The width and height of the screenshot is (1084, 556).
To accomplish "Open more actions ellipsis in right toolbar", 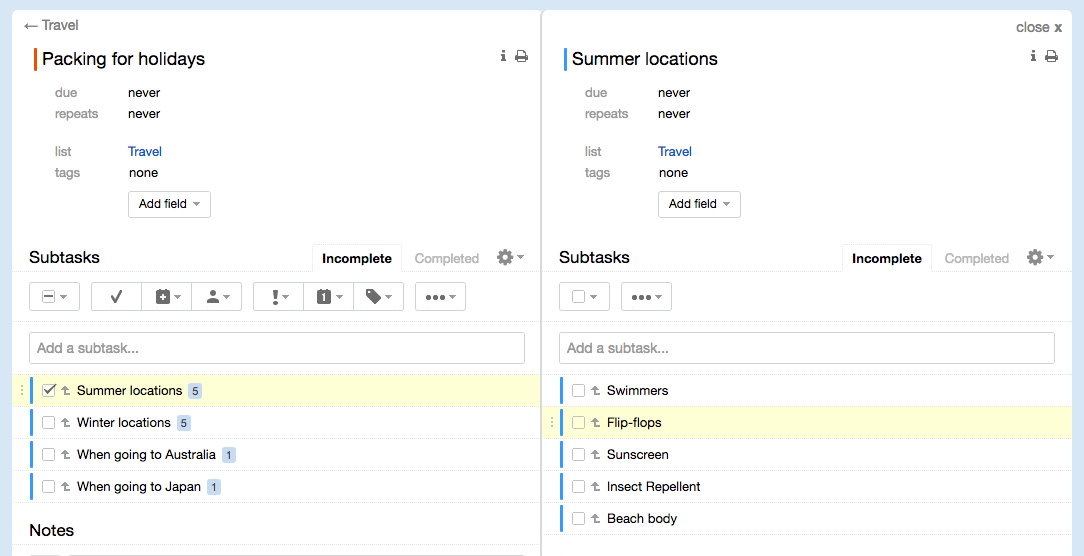I will pos(646,297).
